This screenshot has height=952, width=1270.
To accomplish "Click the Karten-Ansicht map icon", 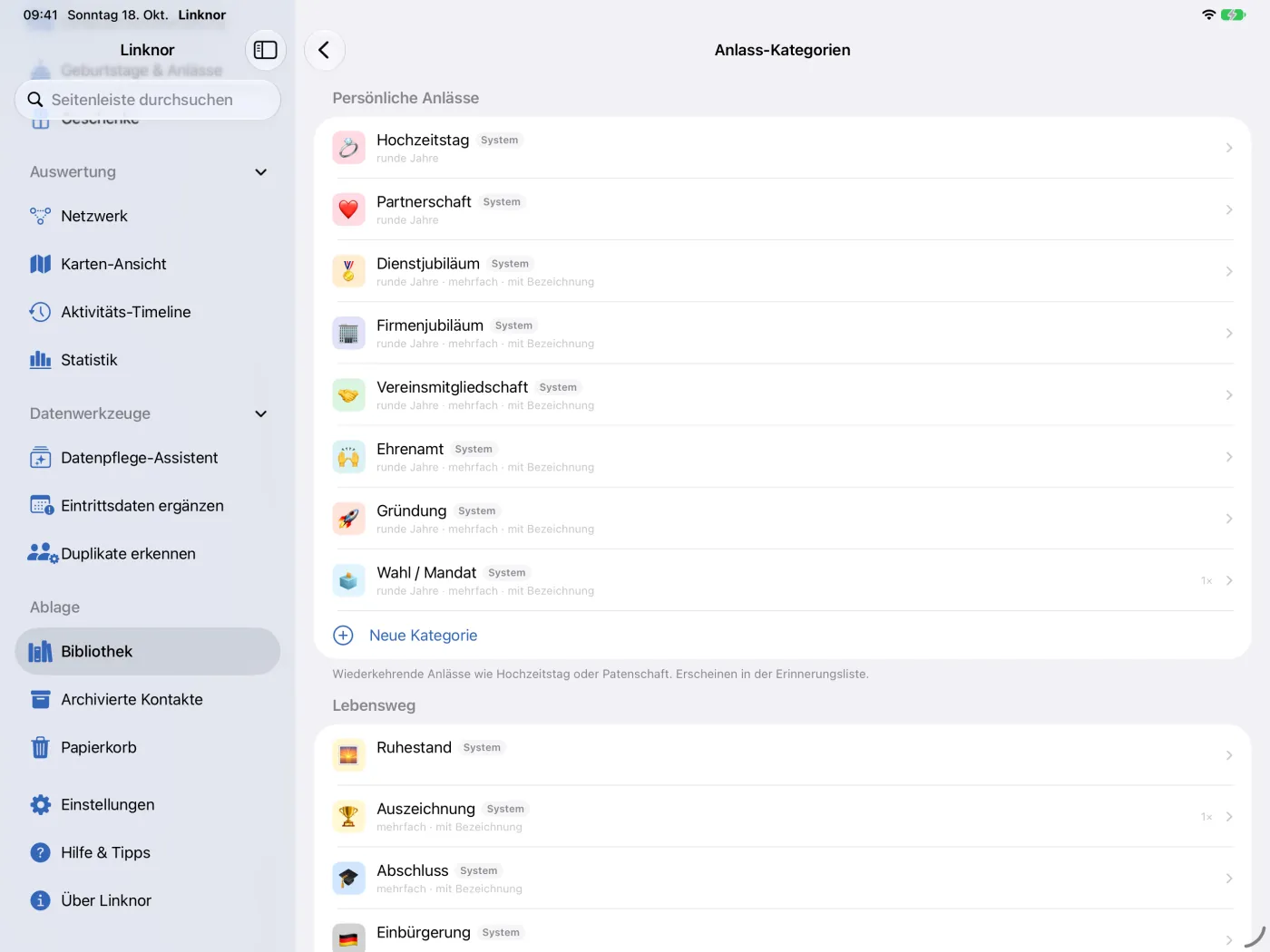I will pos(40,264).
